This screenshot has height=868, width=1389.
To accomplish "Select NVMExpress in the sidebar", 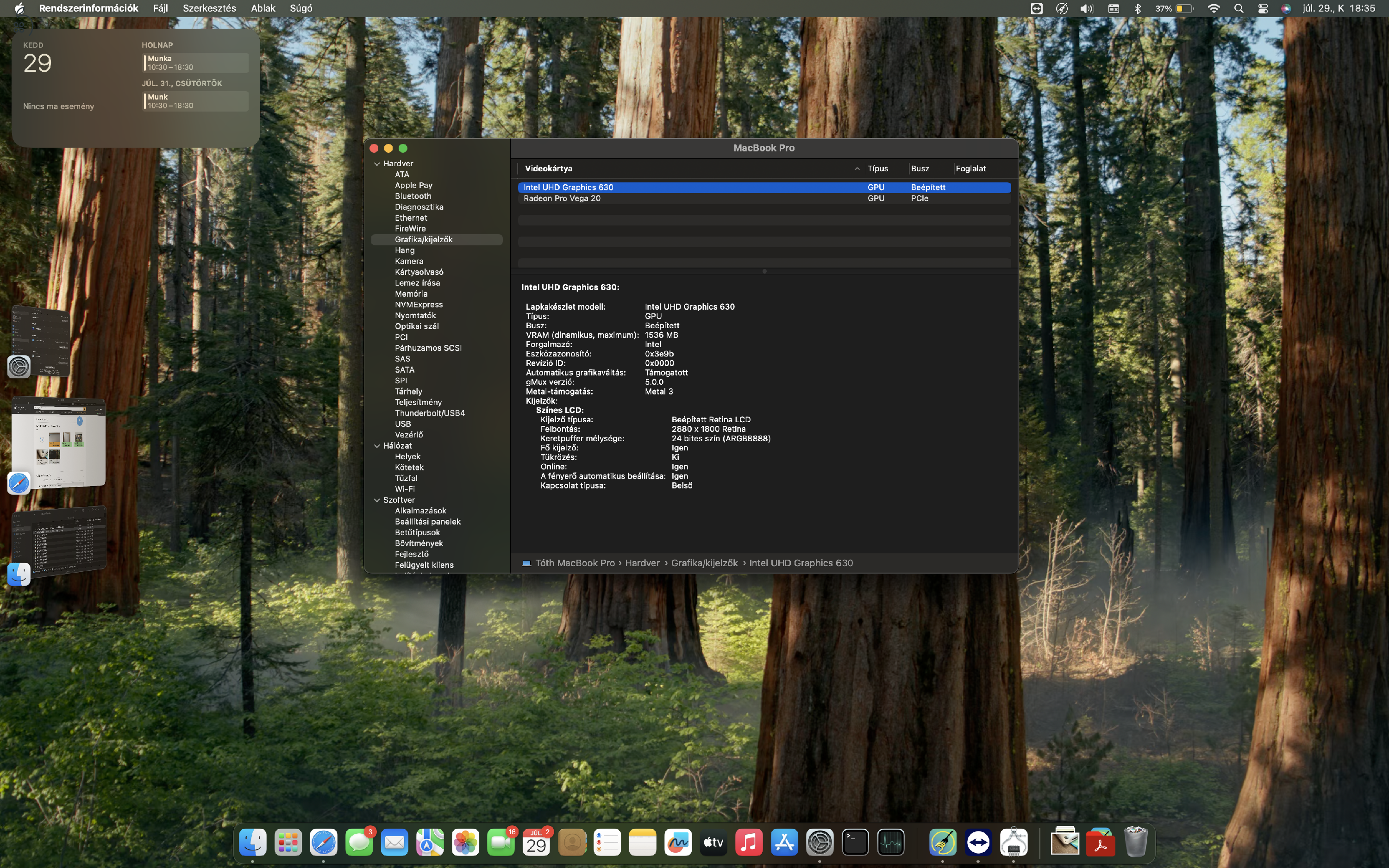I will point(419,305).
